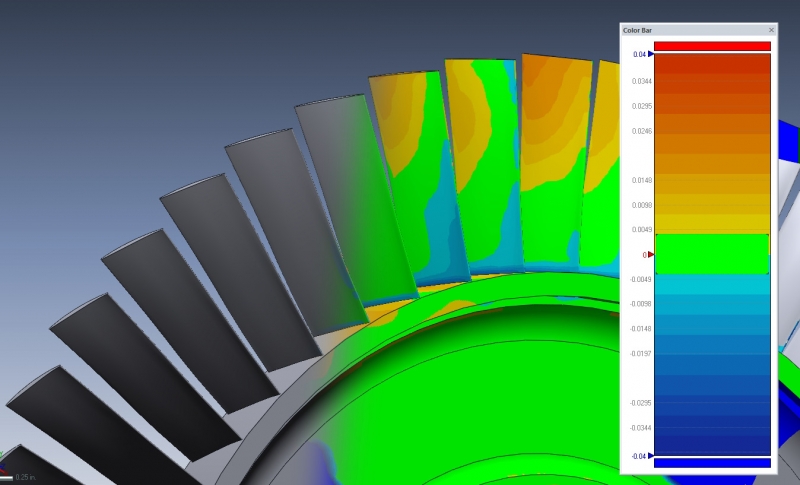Image resolution: width=800 pixels, height=485 pixels.
Task: Click the lower limit marker at -0.04
Action: click(651, 456)
